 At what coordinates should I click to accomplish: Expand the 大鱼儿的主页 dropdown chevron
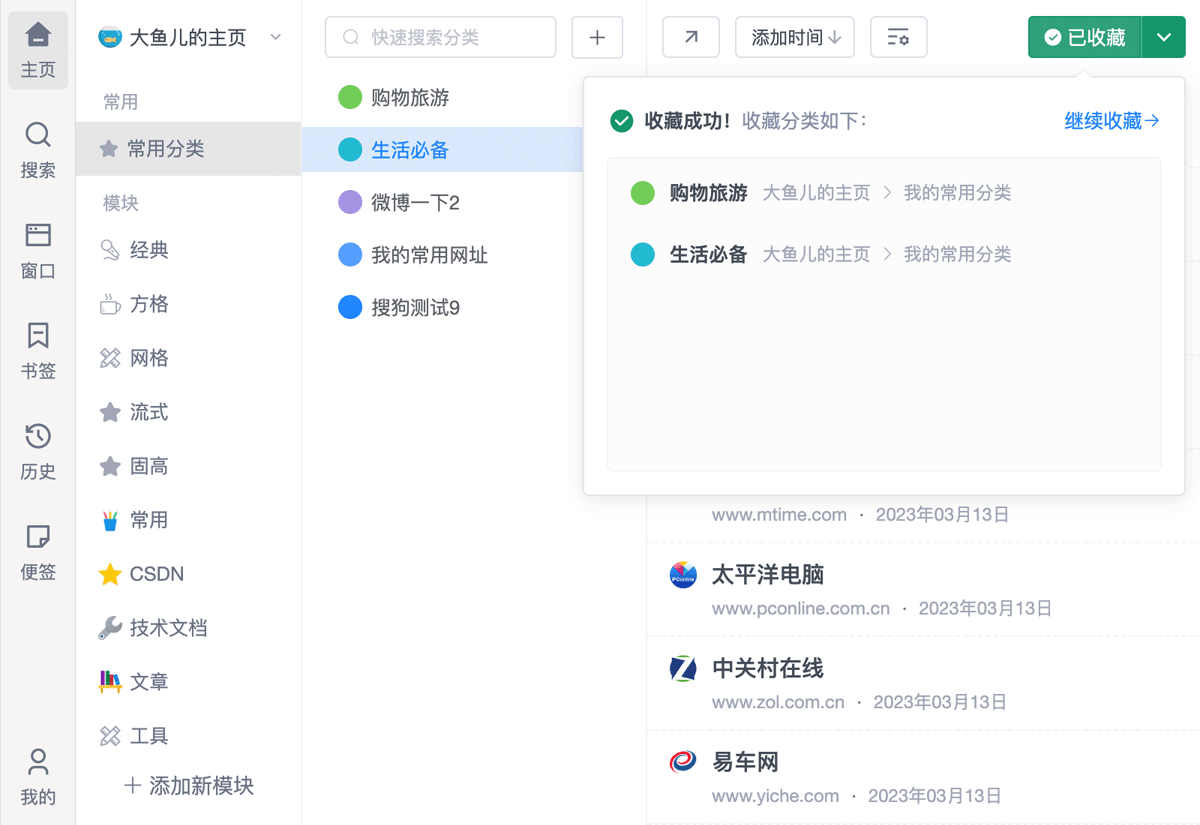coord(276,38)
